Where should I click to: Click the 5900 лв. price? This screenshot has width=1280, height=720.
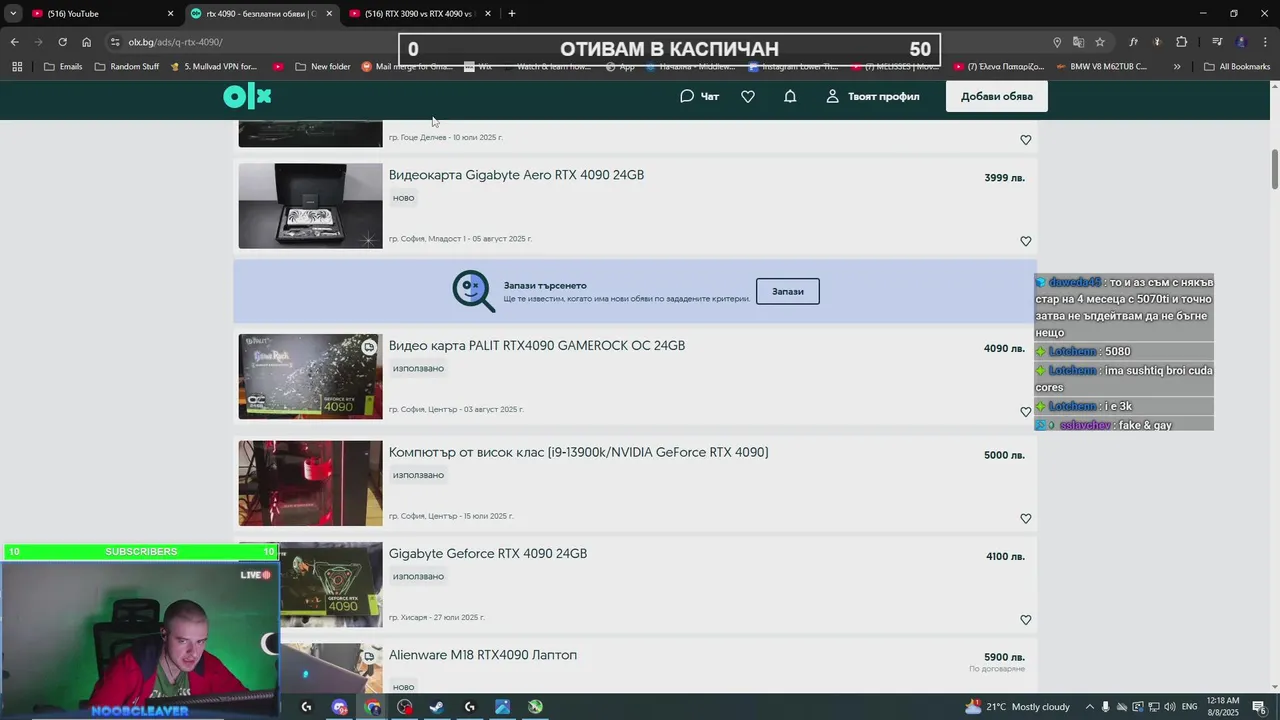1004,657
